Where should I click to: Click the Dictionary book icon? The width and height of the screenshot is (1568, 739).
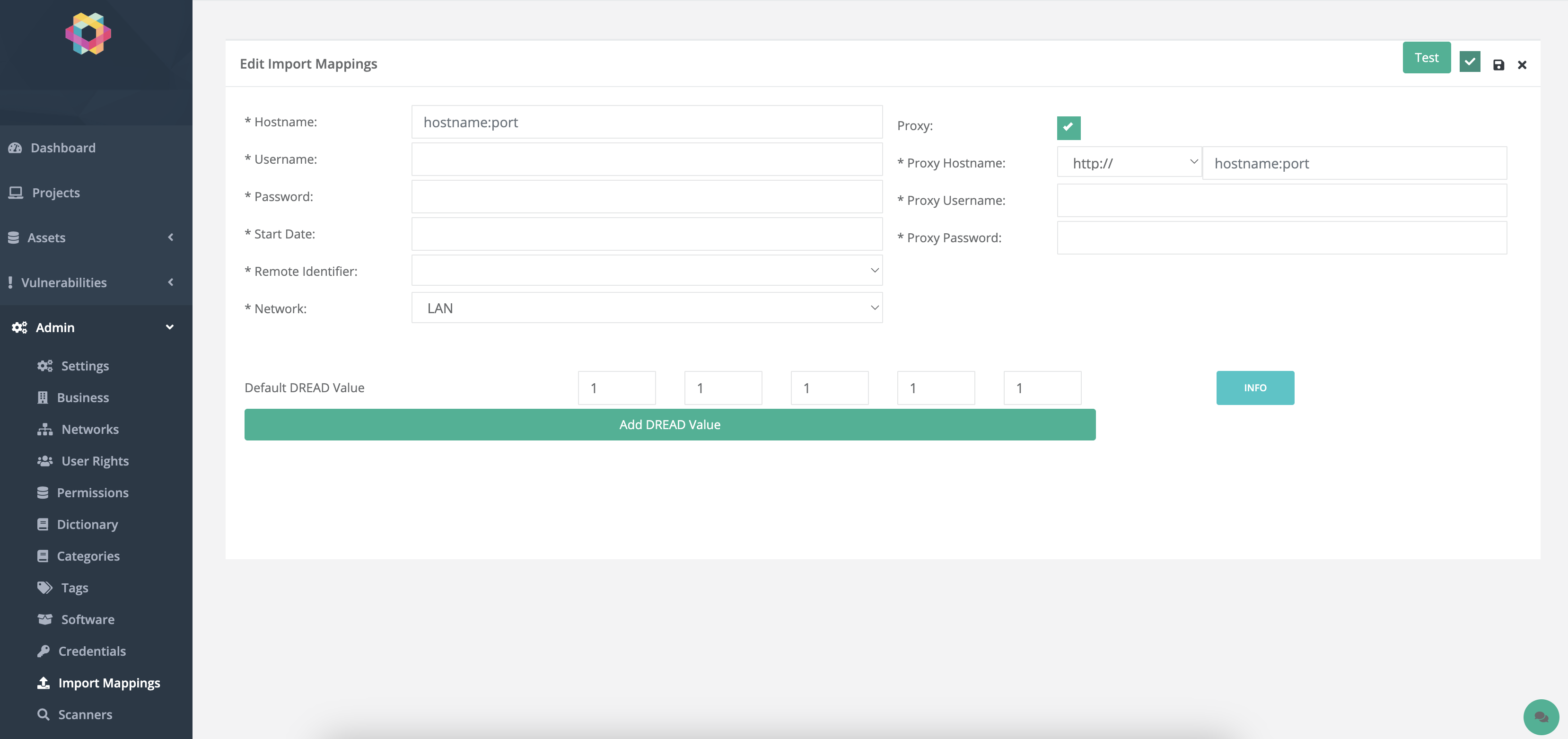coord(43,524)
